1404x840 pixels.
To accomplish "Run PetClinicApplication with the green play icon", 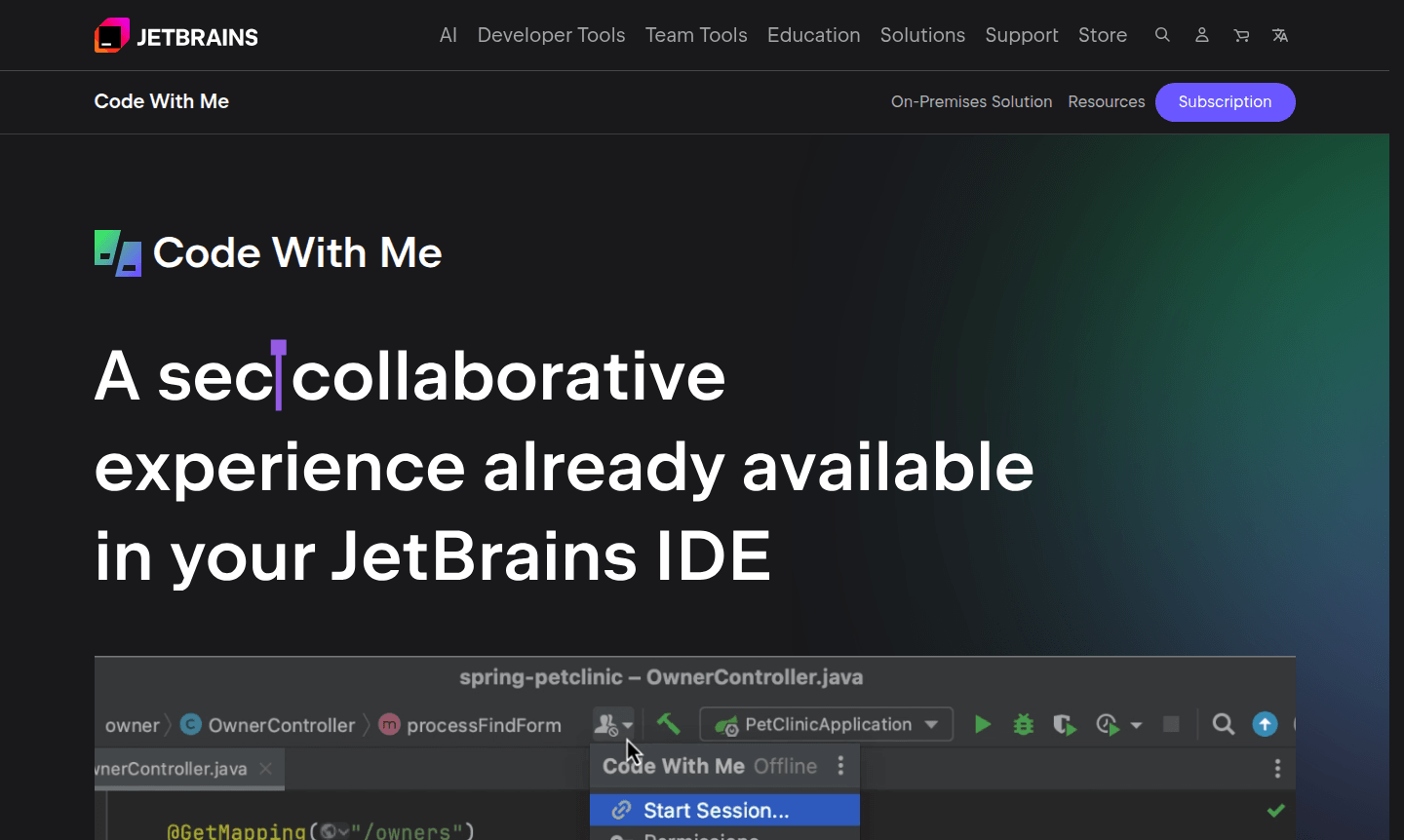I will tap(982, 724).
